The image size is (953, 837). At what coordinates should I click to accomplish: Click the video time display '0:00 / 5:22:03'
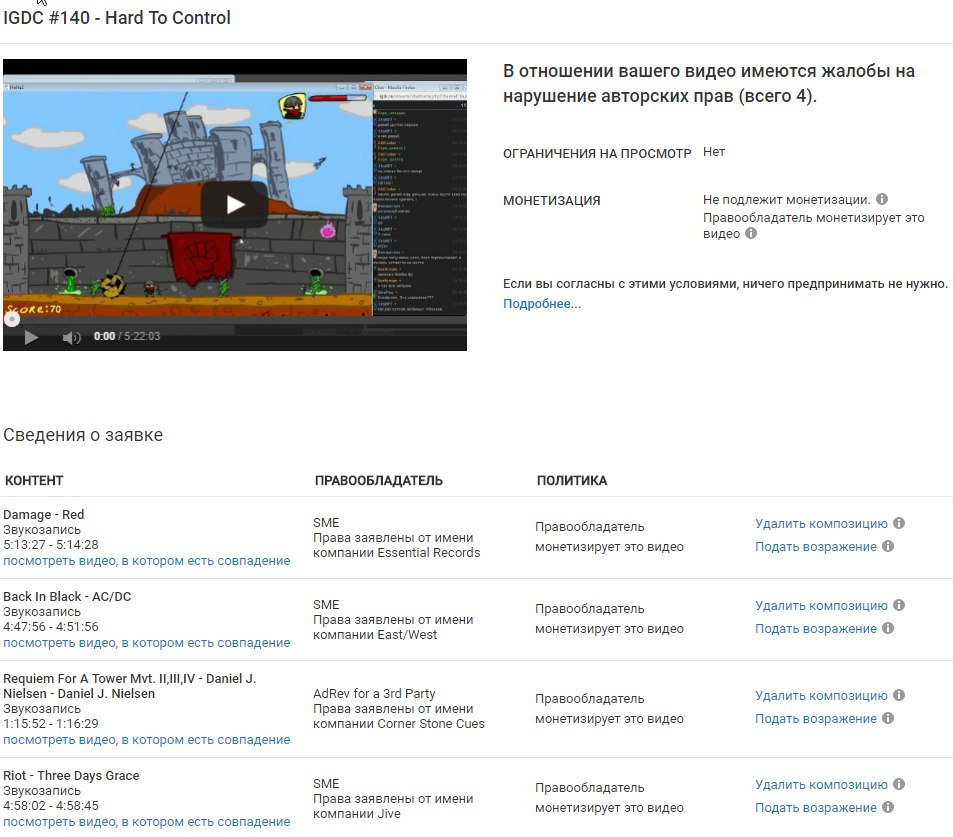click(x=127, y=336)
